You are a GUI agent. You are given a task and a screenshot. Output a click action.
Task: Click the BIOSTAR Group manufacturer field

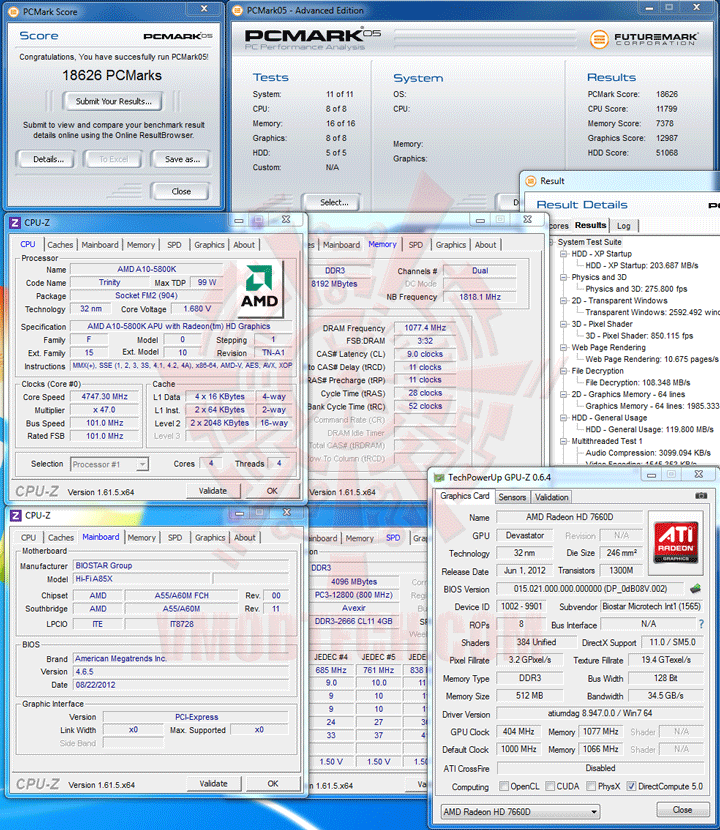pos(181,566)
